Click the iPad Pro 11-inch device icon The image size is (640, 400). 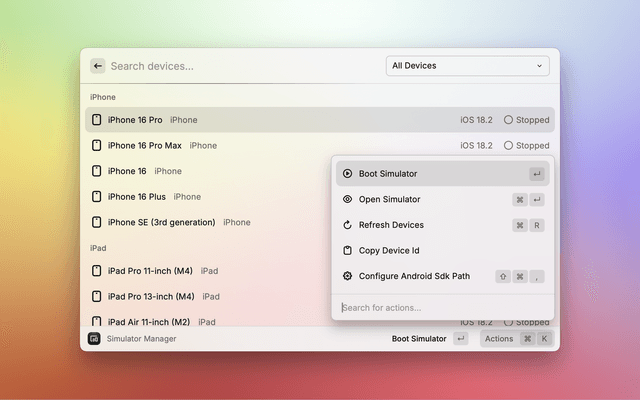pyautogui.click(x=97, y=271)
